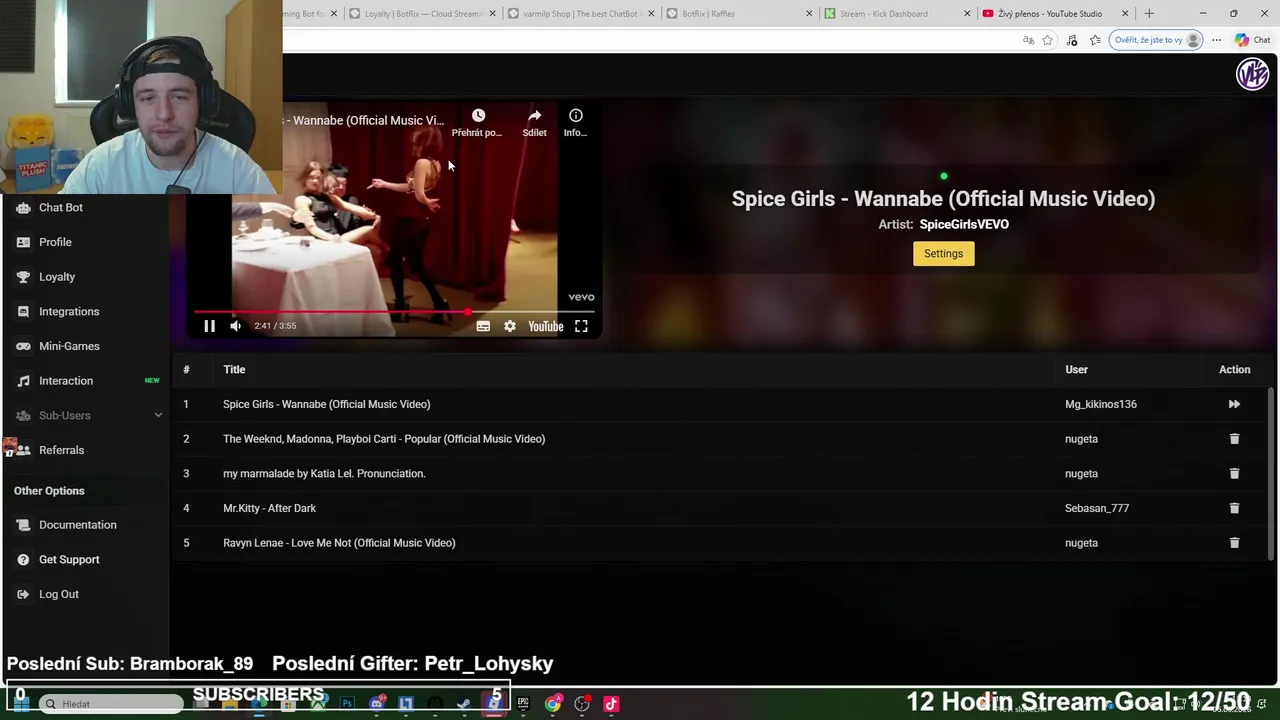Image resolution: width=1280 pixels, height=720 pixels.
Task: Click the Title column header
Action: pyautogui.click(x=234, y=370)
